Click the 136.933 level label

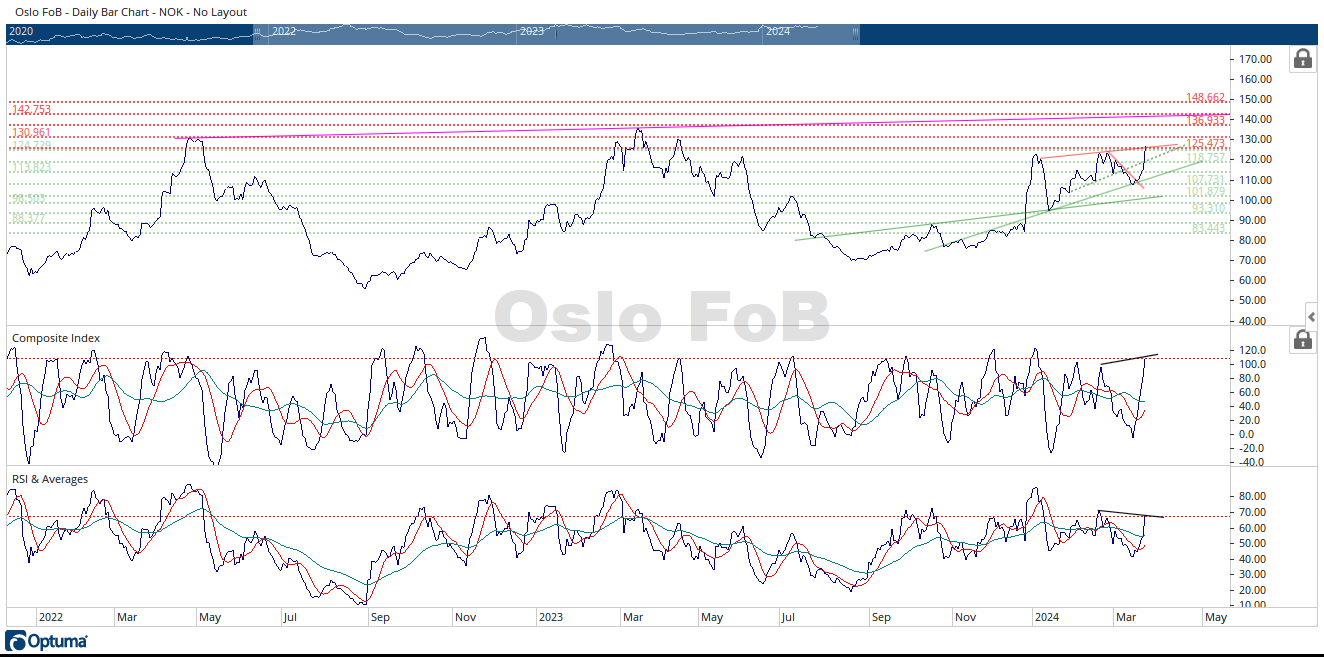[1206, 120]
